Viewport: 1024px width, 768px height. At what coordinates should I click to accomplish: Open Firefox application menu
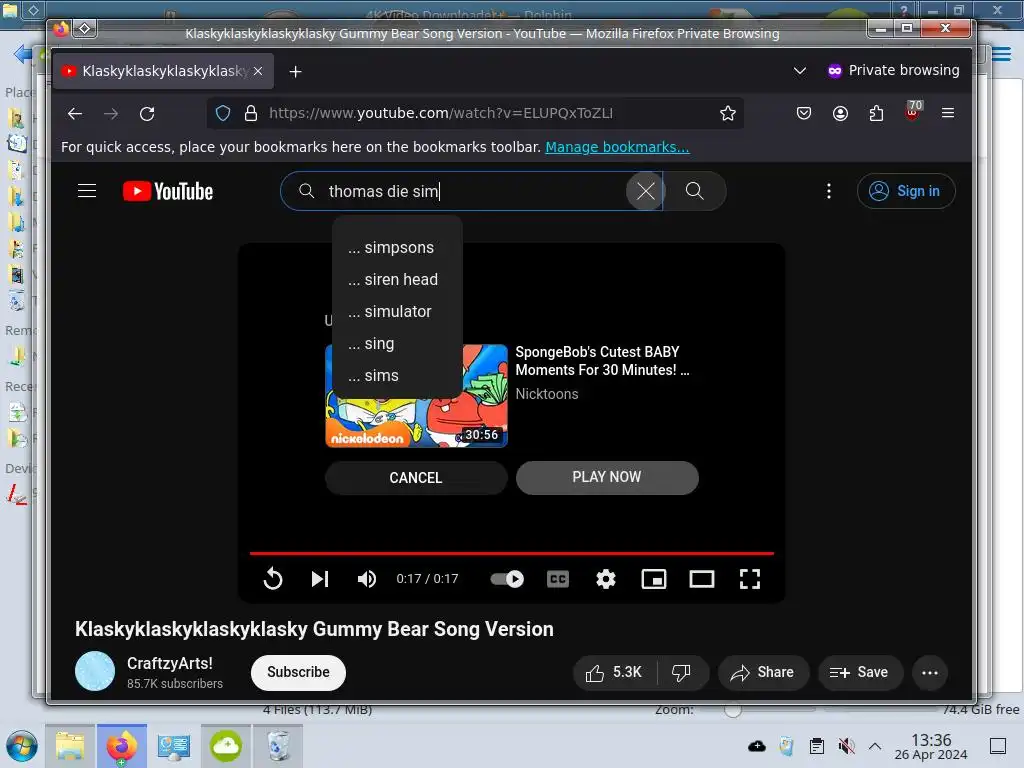(948, 114)
